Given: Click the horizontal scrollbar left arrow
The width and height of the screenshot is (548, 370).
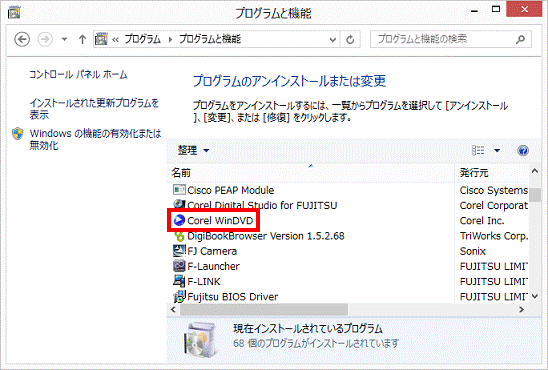Looking at the screenshot, I should click(173, 310).
